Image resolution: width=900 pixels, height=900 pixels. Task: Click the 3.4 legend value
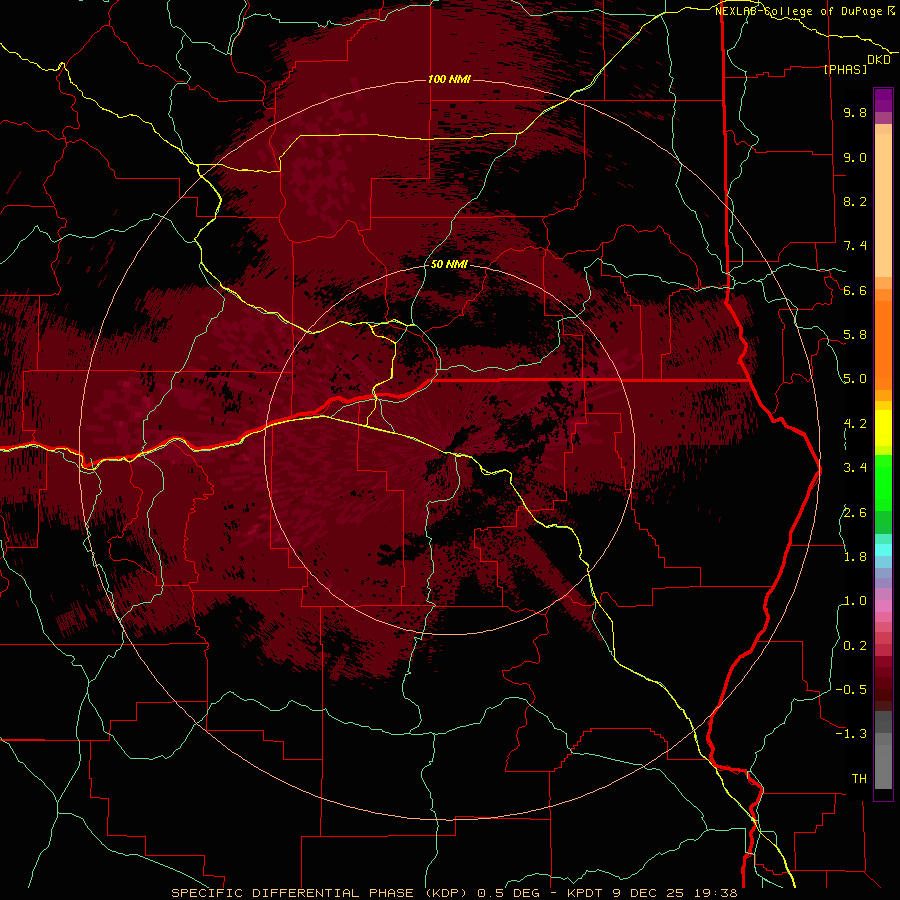click(855, 467)
